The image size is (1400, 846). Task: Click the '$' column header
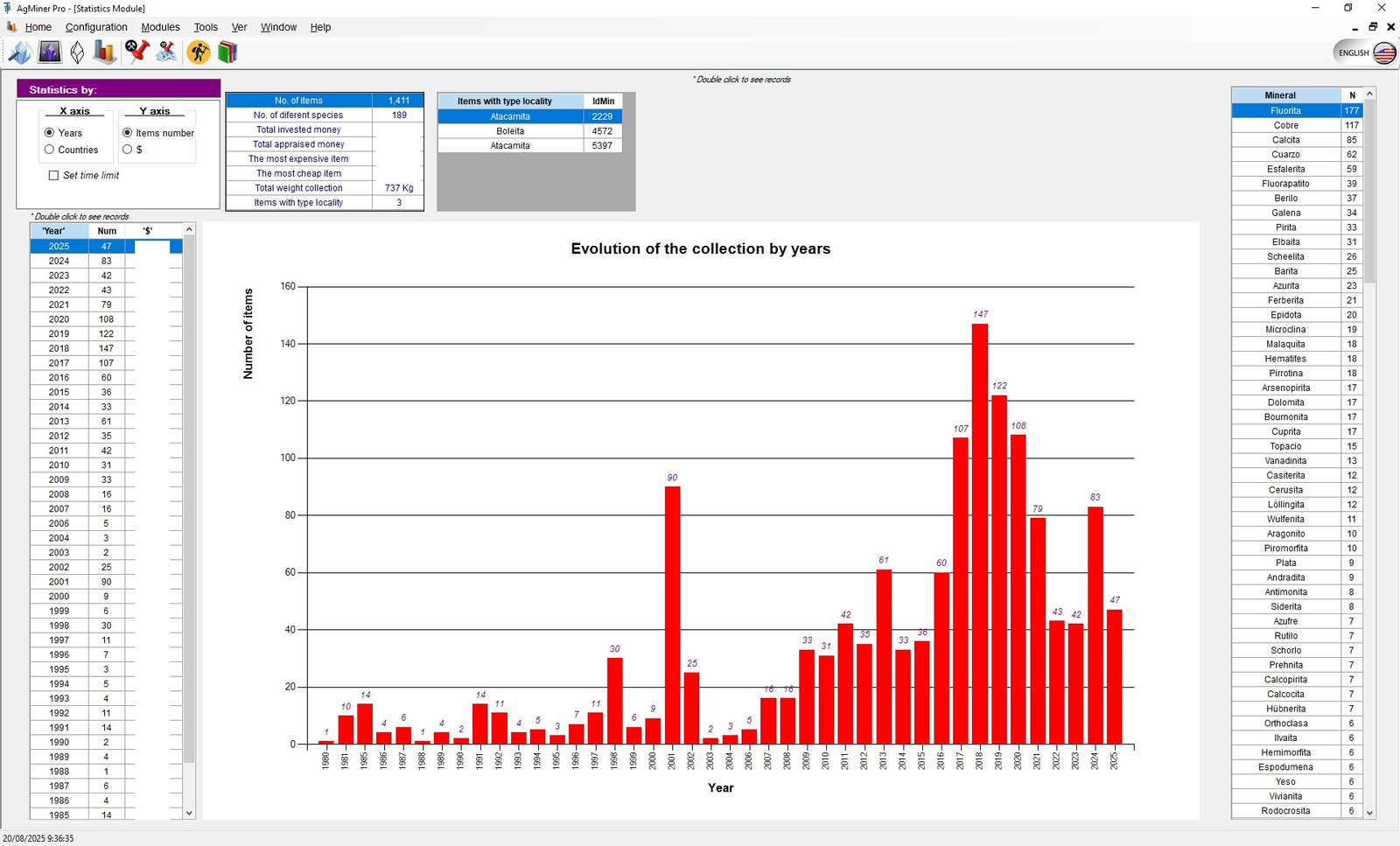pyautogui.click(x=148, y=231)
